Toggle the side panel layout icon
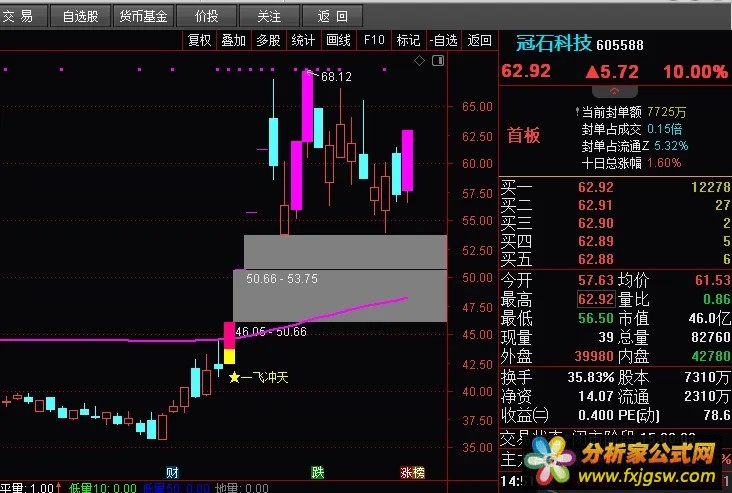Image resolution: width=732 pixels, height=493 pixels. click(x=438, y=60)
